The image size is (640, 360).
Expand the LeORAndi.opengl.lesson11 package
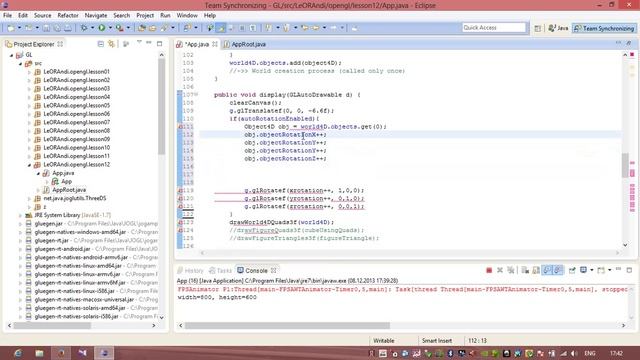29,156
